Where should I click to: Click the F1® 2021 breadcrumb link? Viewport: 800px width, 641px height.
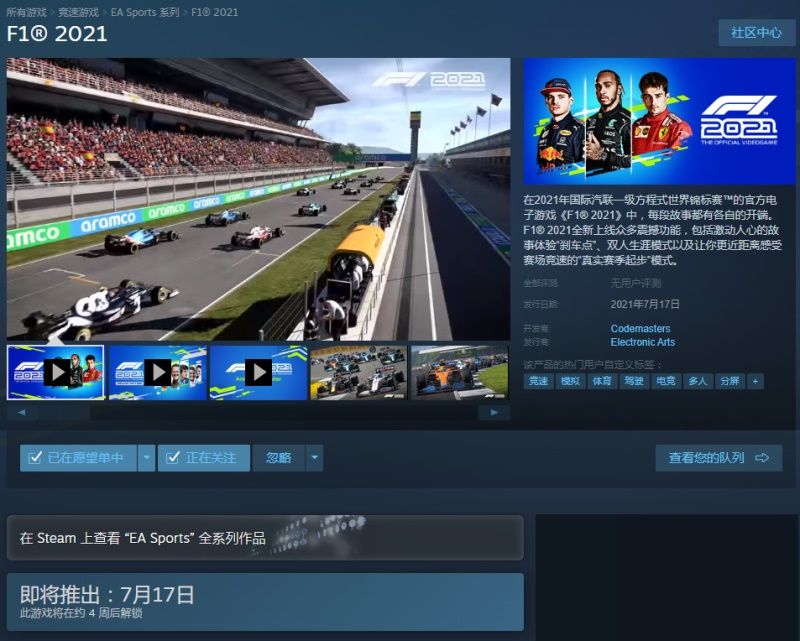214,12
